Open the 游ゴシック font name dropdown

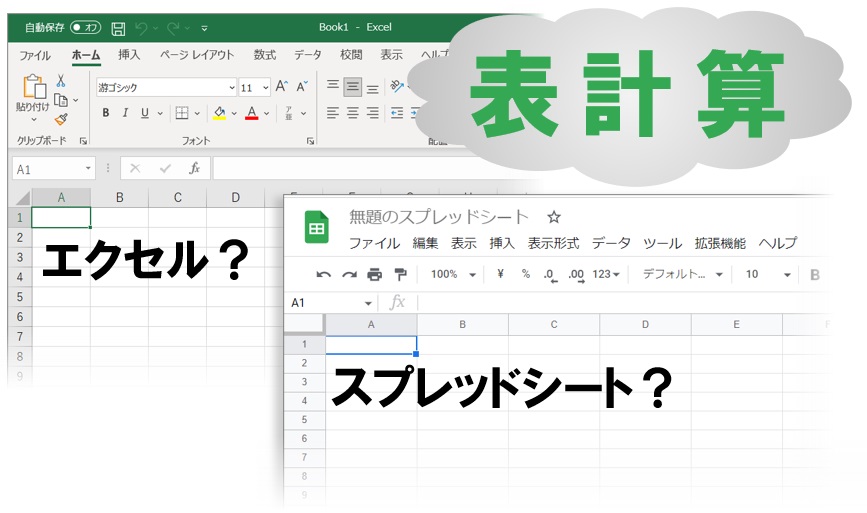(x=232, y=88)
